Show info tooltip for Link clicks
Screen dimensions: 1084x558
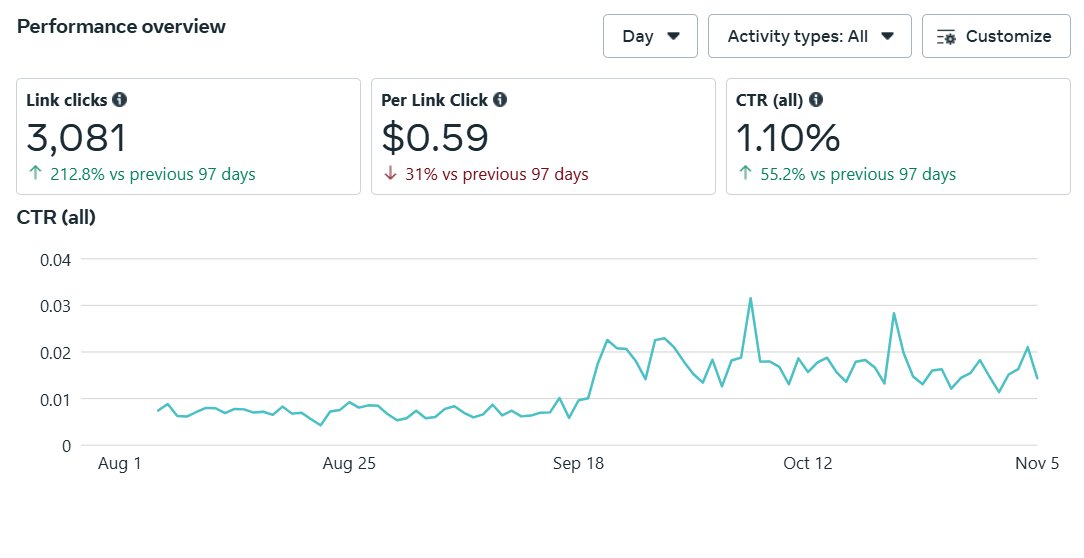pos(120,100)
